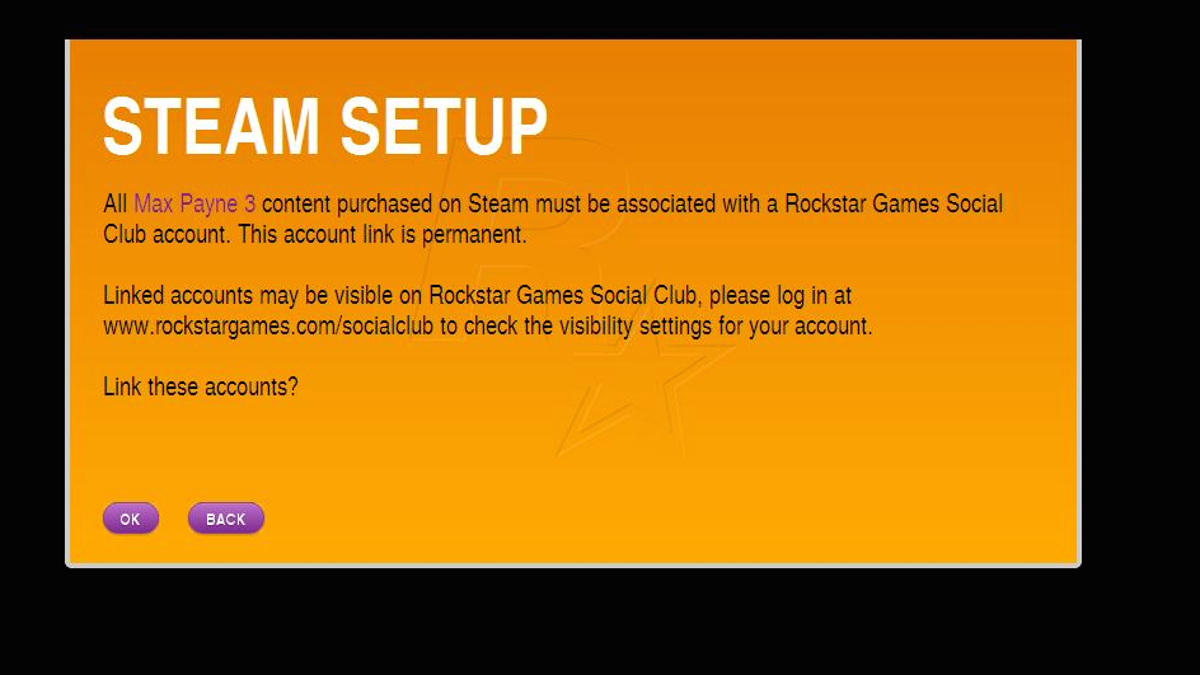Go back with the BACK button
Screen dimensions: 1200x675
tap(226, 519)
